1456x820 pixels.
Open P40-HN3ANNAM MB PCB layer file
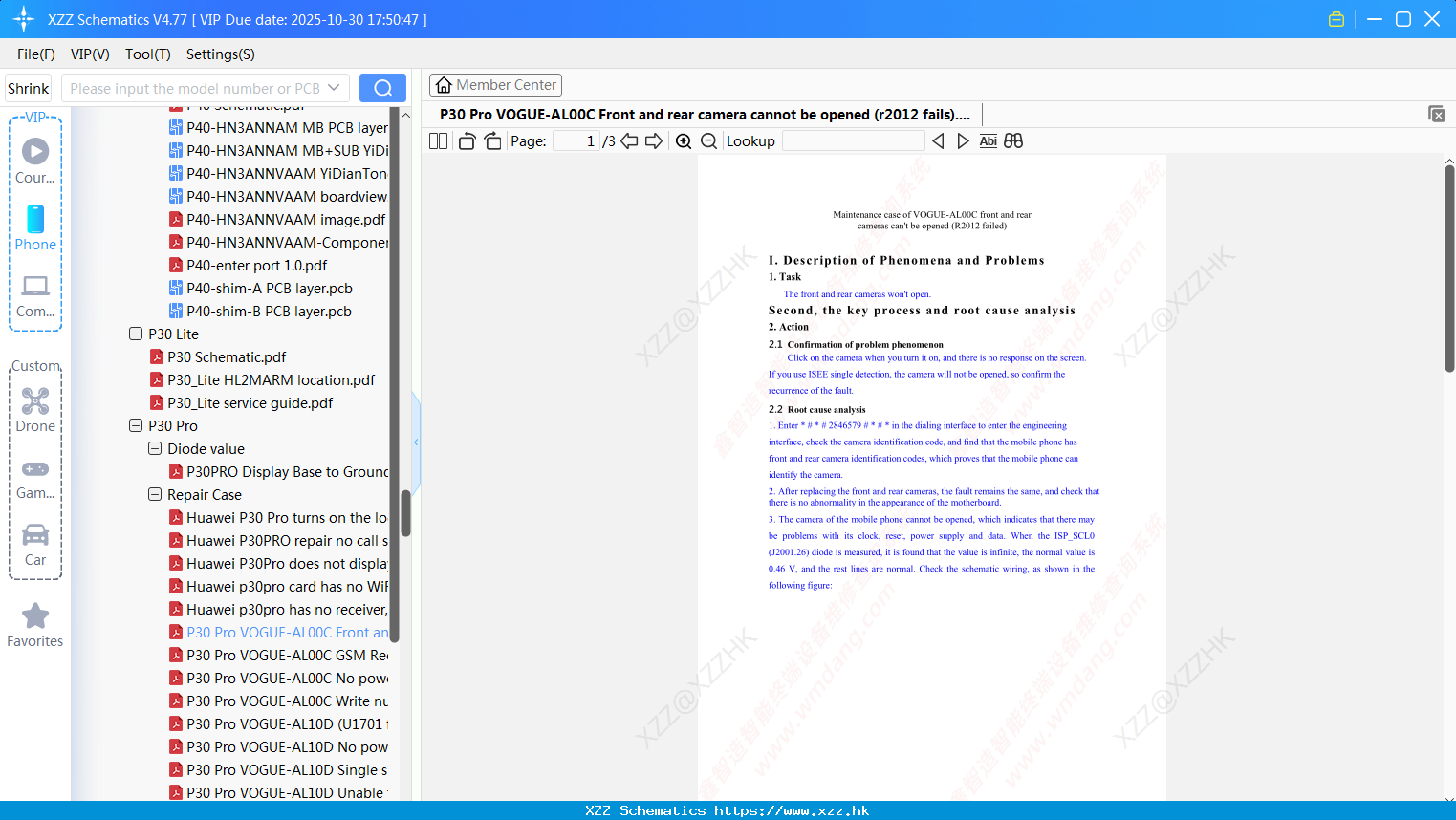pos(278,127)
